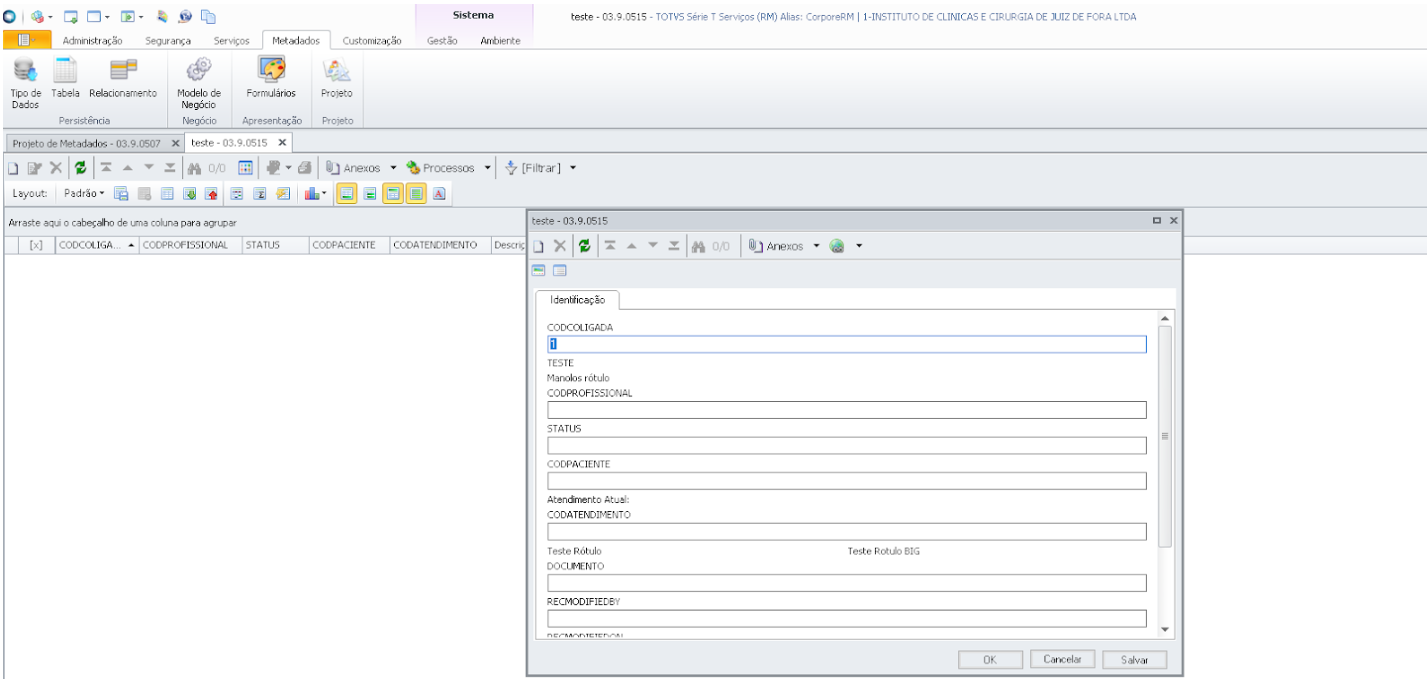Click the edit record icon in main toolbar
Image resolution: width=1427 pixels, height=679 pixels.
(35, 168)
